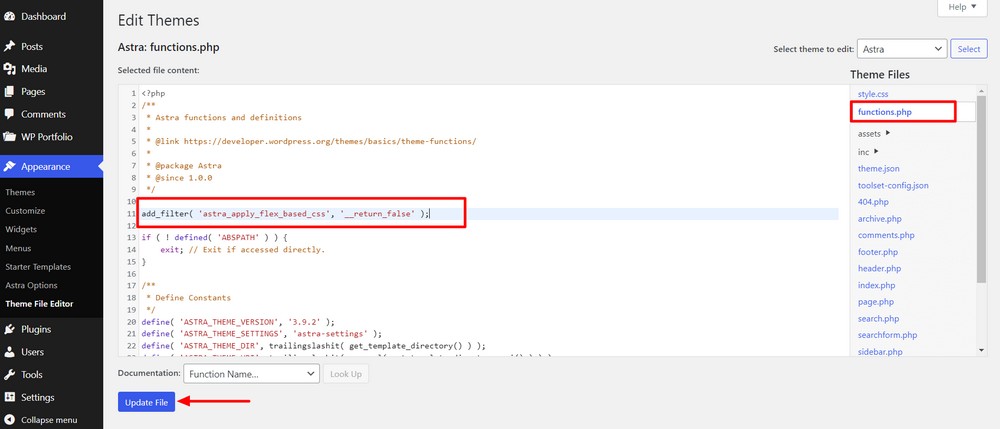Open Starter Templates submenu link
Image resolution: width=1000 pixels, height=429 pixels.
pos(38,267)
